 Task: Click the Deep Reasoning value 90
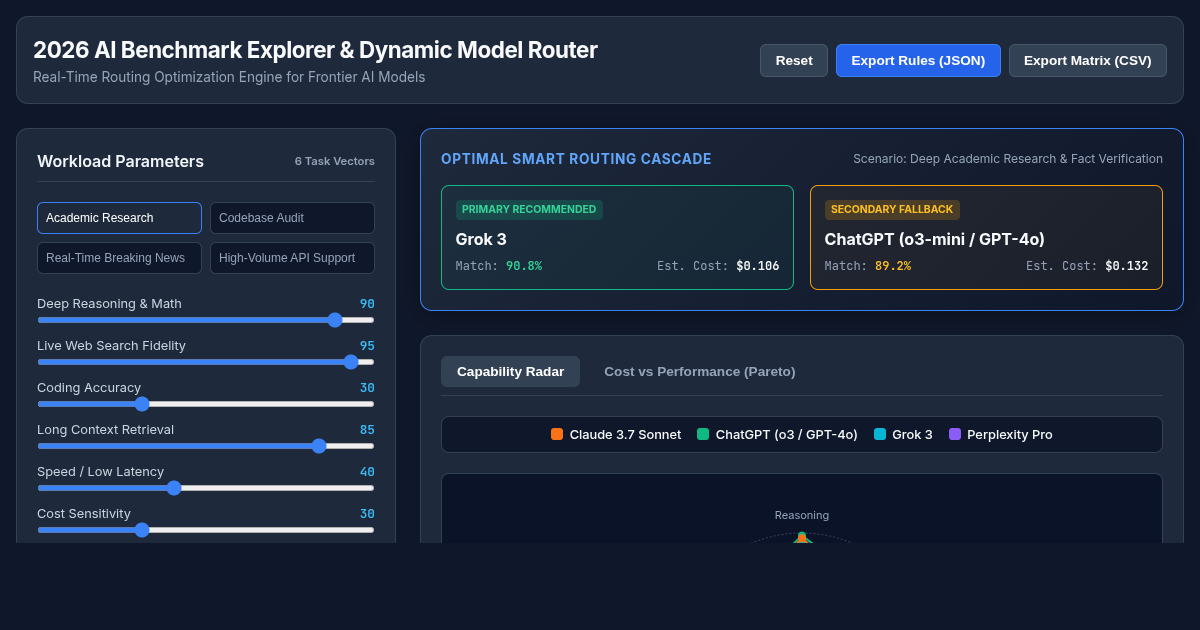click(x=367, y=304)
